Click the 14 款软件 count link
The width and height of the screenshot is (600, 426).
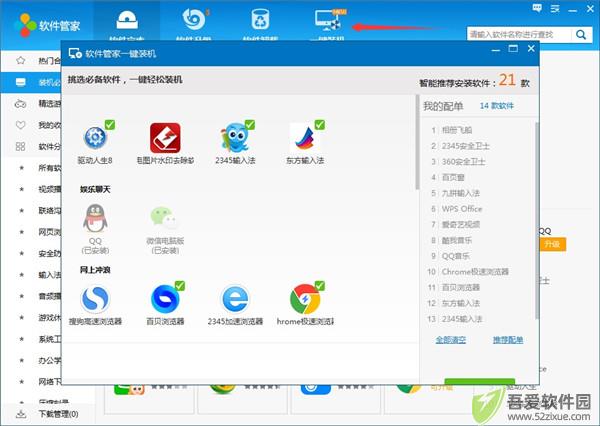(x=497, y=106)
